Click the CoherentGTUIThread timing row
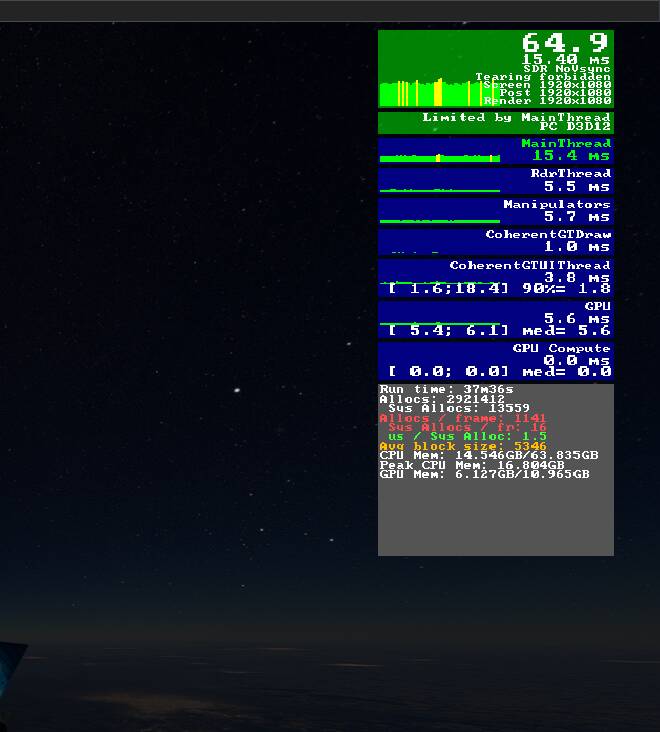 point(495,276)
